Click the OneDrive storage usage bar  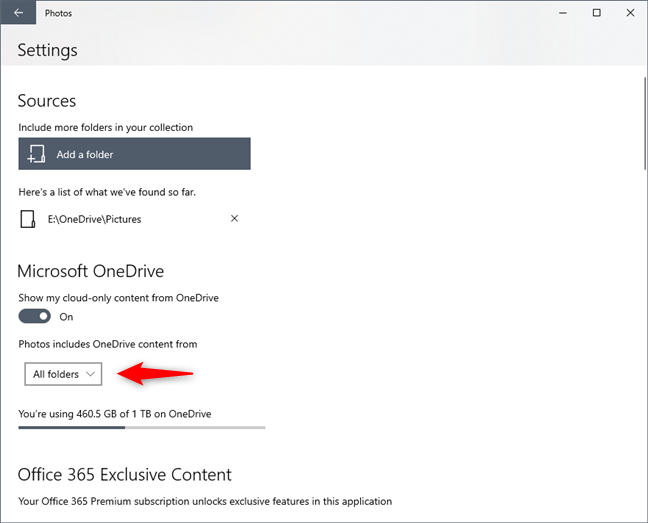pyautogui.click(x=142, y=428)
